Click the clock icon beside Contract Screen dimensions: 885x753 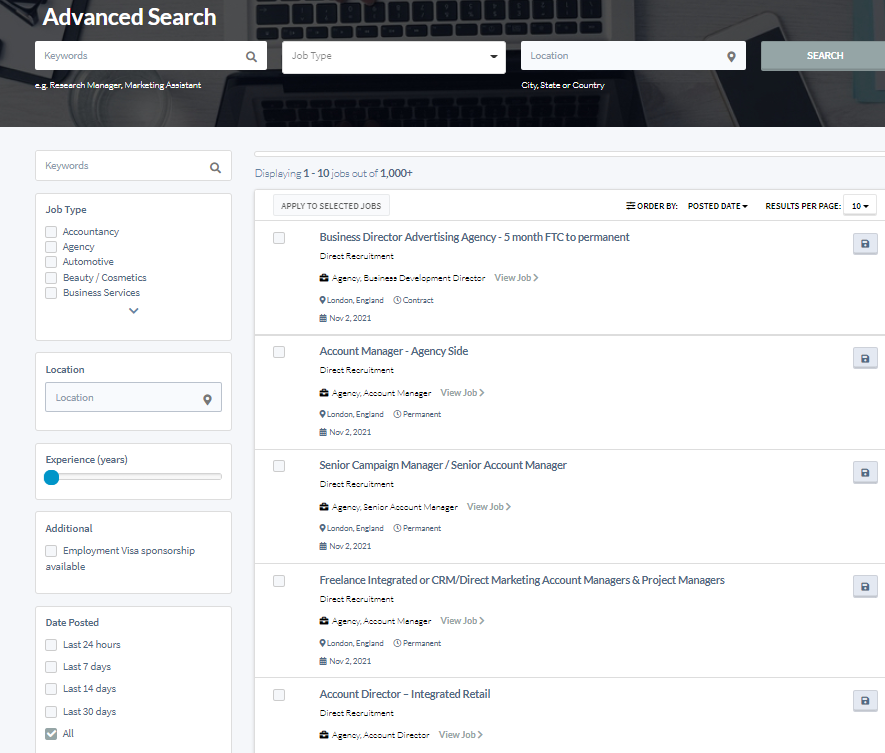(397, 300)
